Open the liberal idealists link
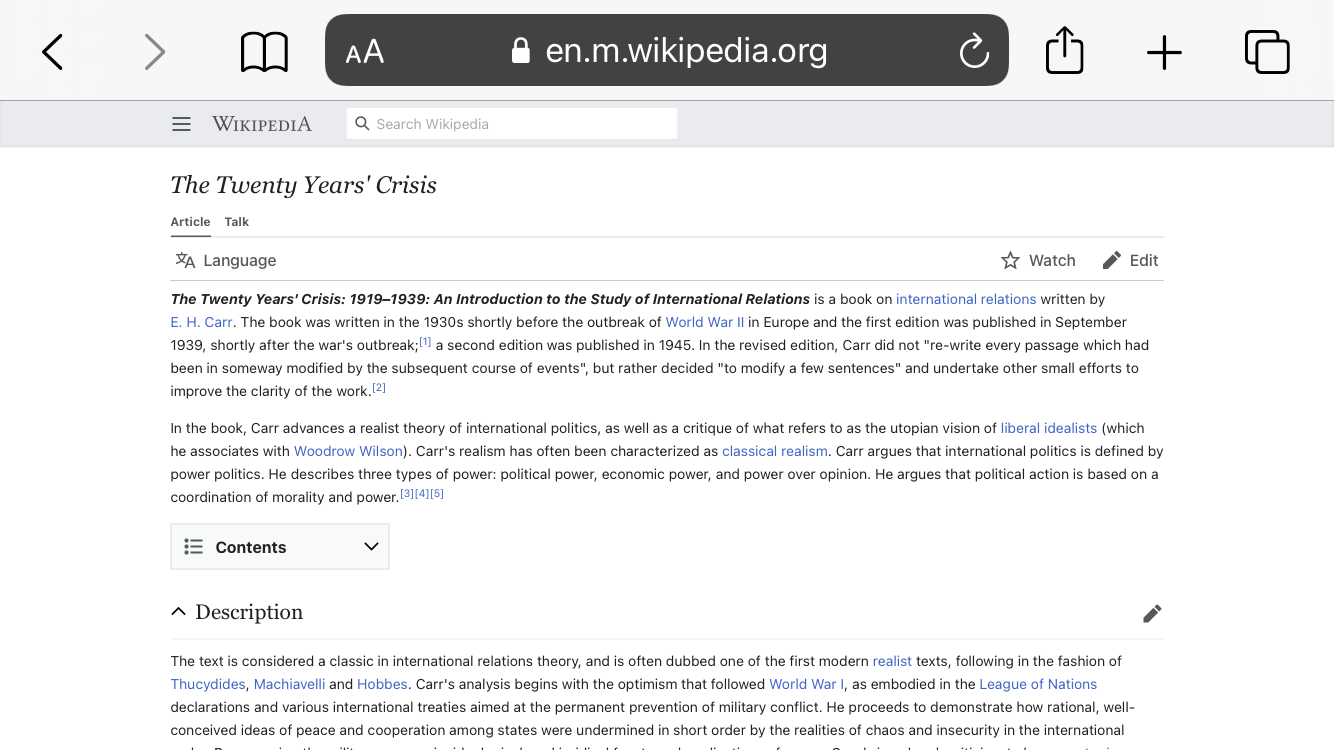The width and height of the screenshot is (1334, 750). click(1049, 428)
